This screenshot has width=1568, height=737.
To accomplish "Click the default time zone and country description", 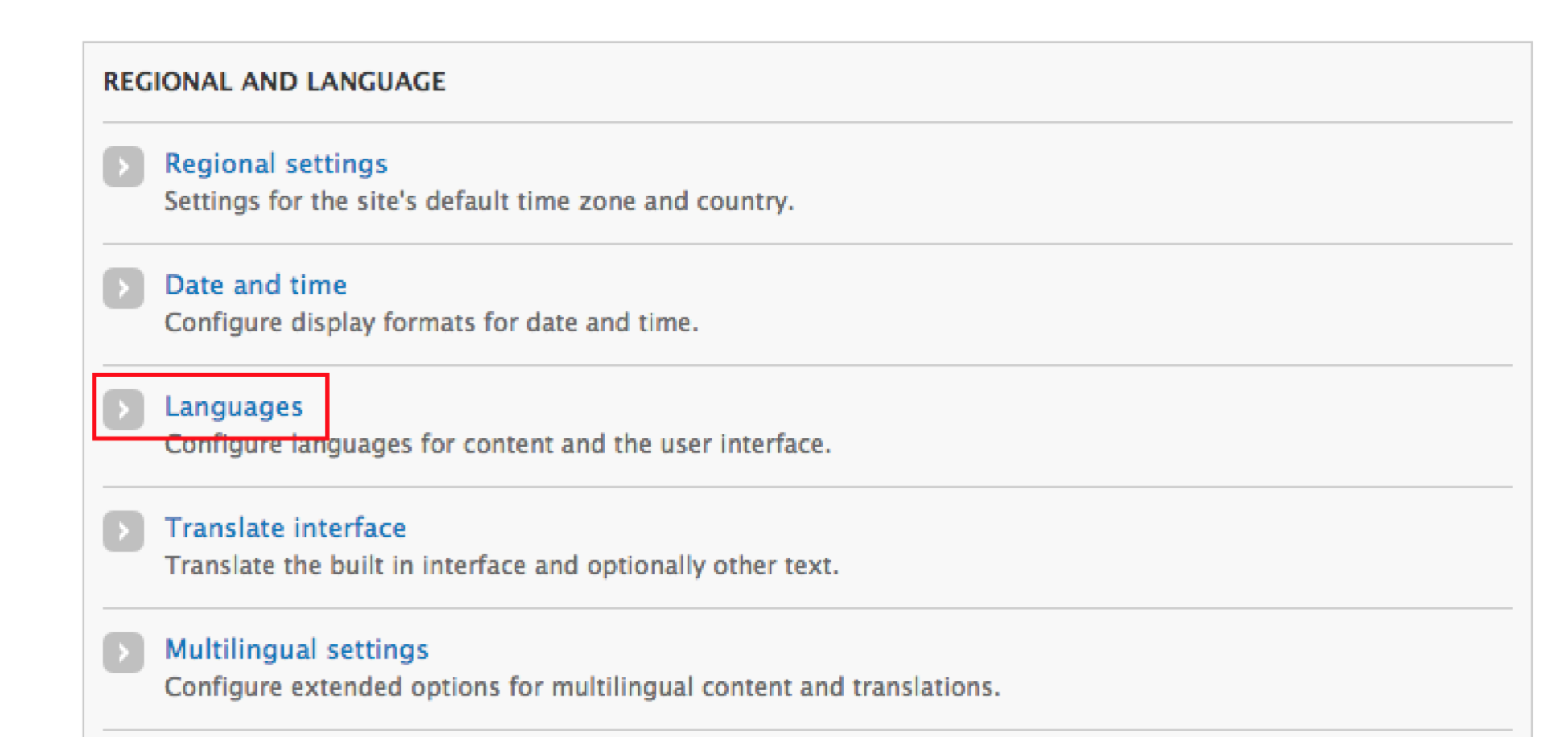I will point(479,201).
